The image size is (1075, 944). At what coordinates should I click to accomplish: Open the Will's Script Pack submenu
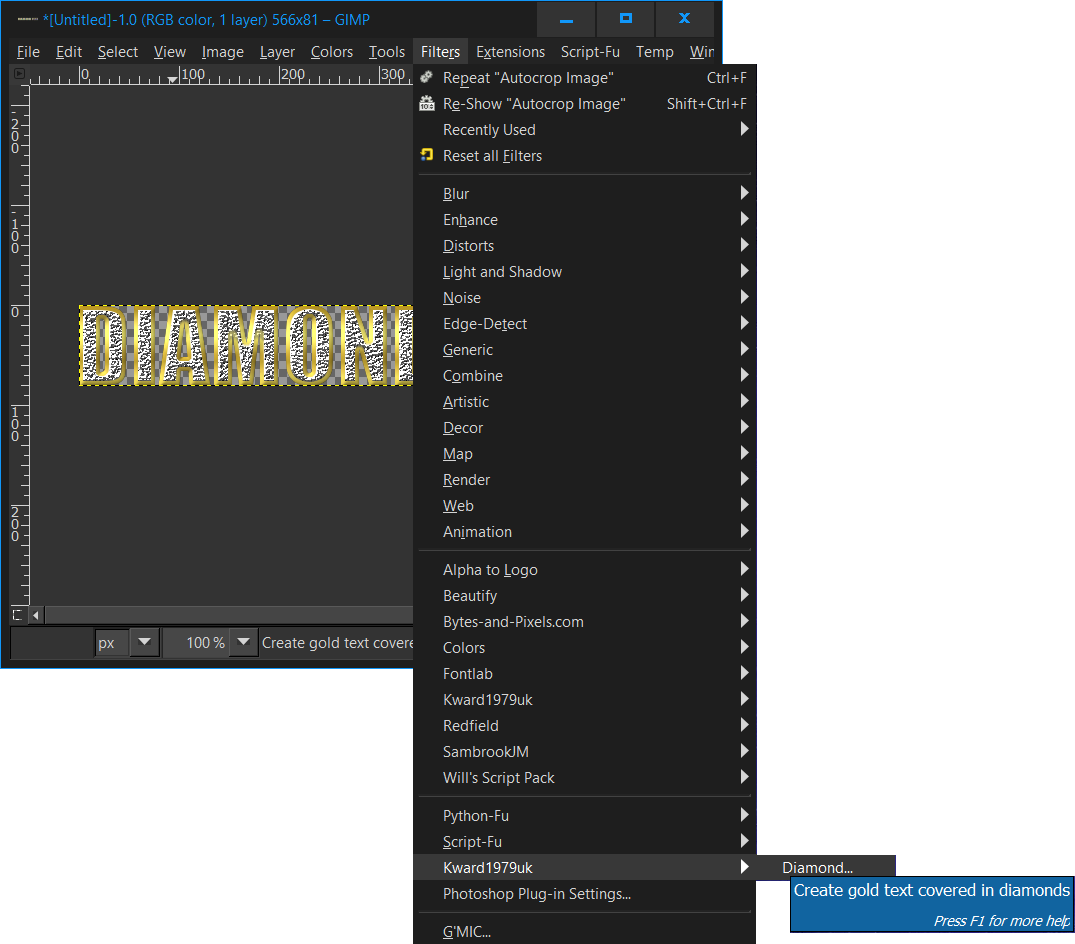(584, 778)
